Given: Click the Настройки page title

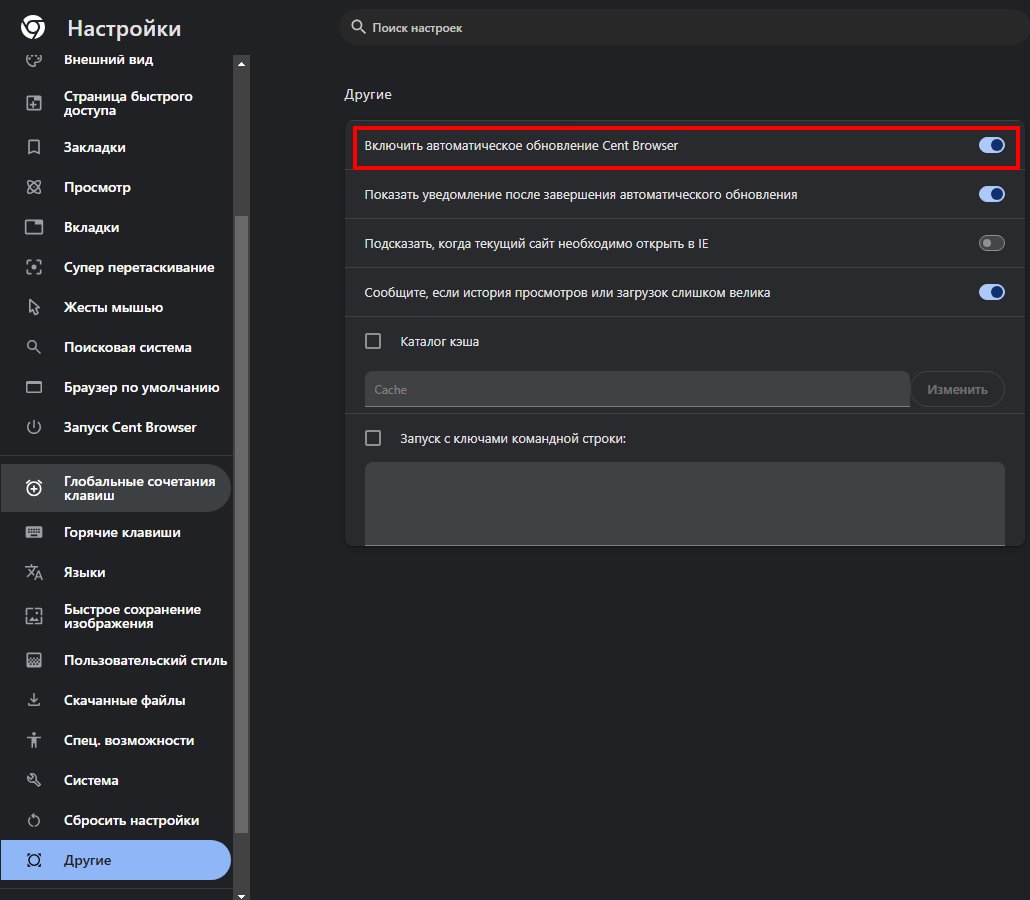Looking at the screenshot, I should click(x=124, y=28).
